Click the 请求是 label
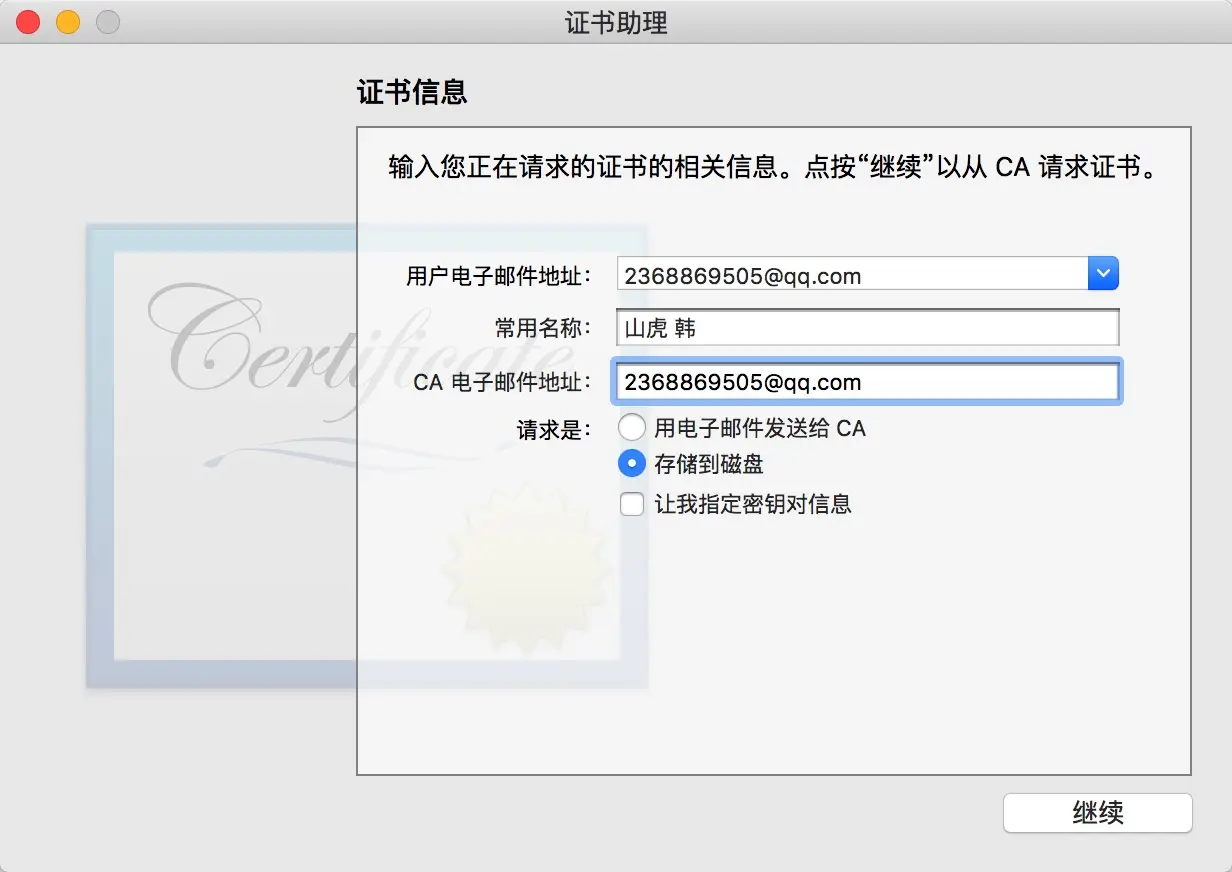 point(554,430)
